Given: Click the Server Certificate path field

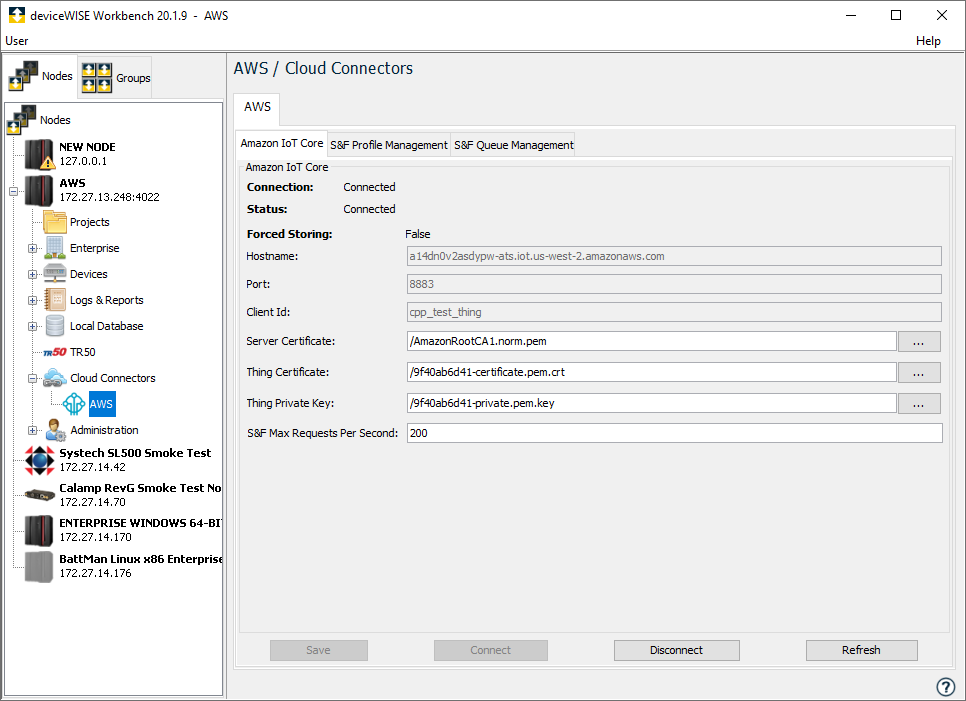Looking at the screenshot, I should click(x=651, y=341).
